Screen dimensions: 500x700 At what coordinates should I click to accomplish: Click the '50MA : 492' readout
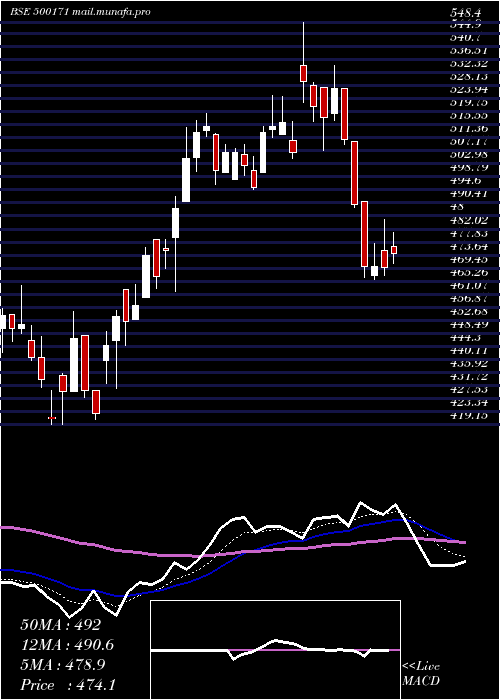click(x=60, y=625)
